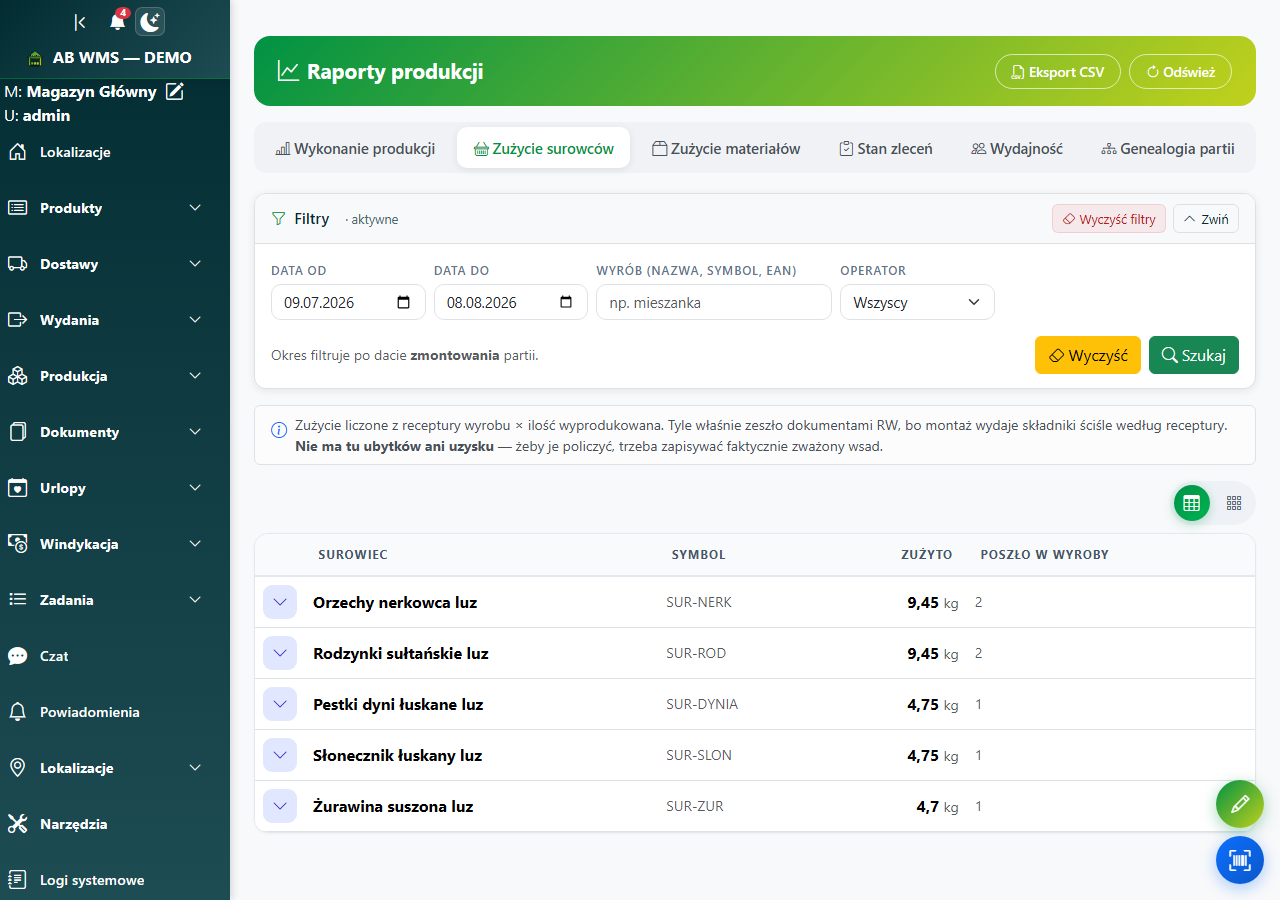
Task: Click the Surowiec column header
Action: tap(353, 554)
